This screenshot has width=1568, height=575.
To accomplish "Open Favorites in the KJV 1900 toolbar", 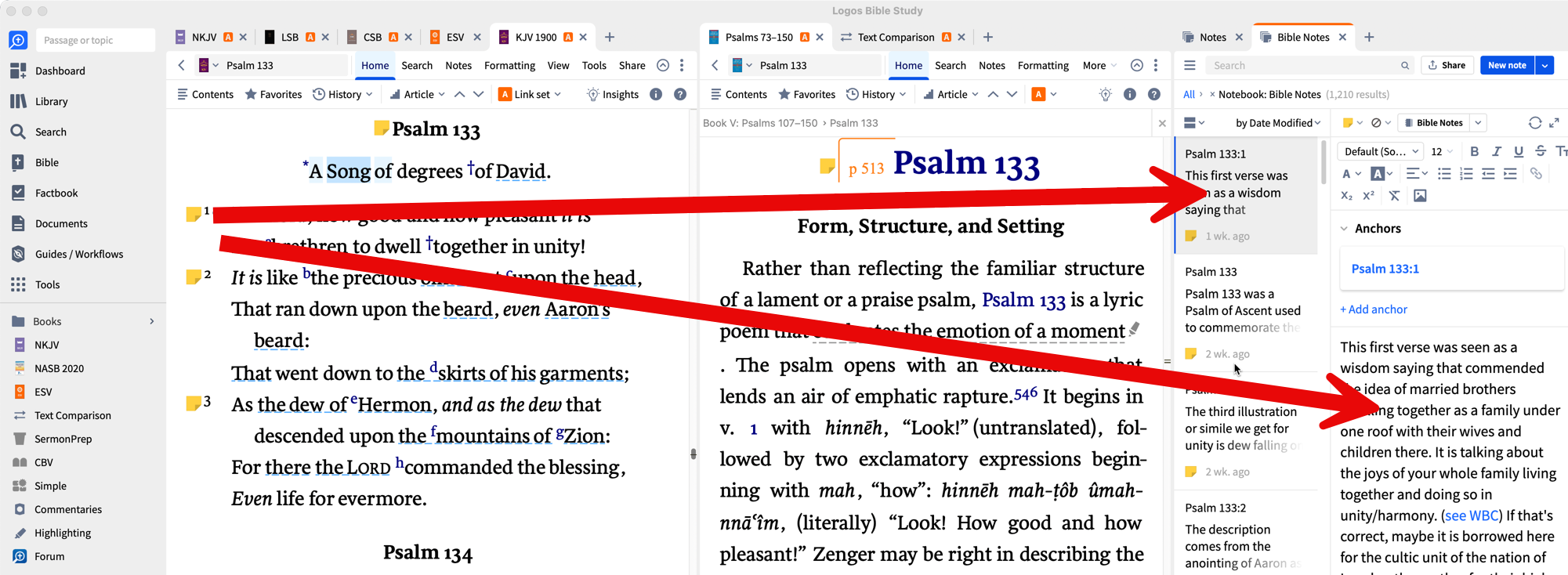I will click(x=273, y=95).
